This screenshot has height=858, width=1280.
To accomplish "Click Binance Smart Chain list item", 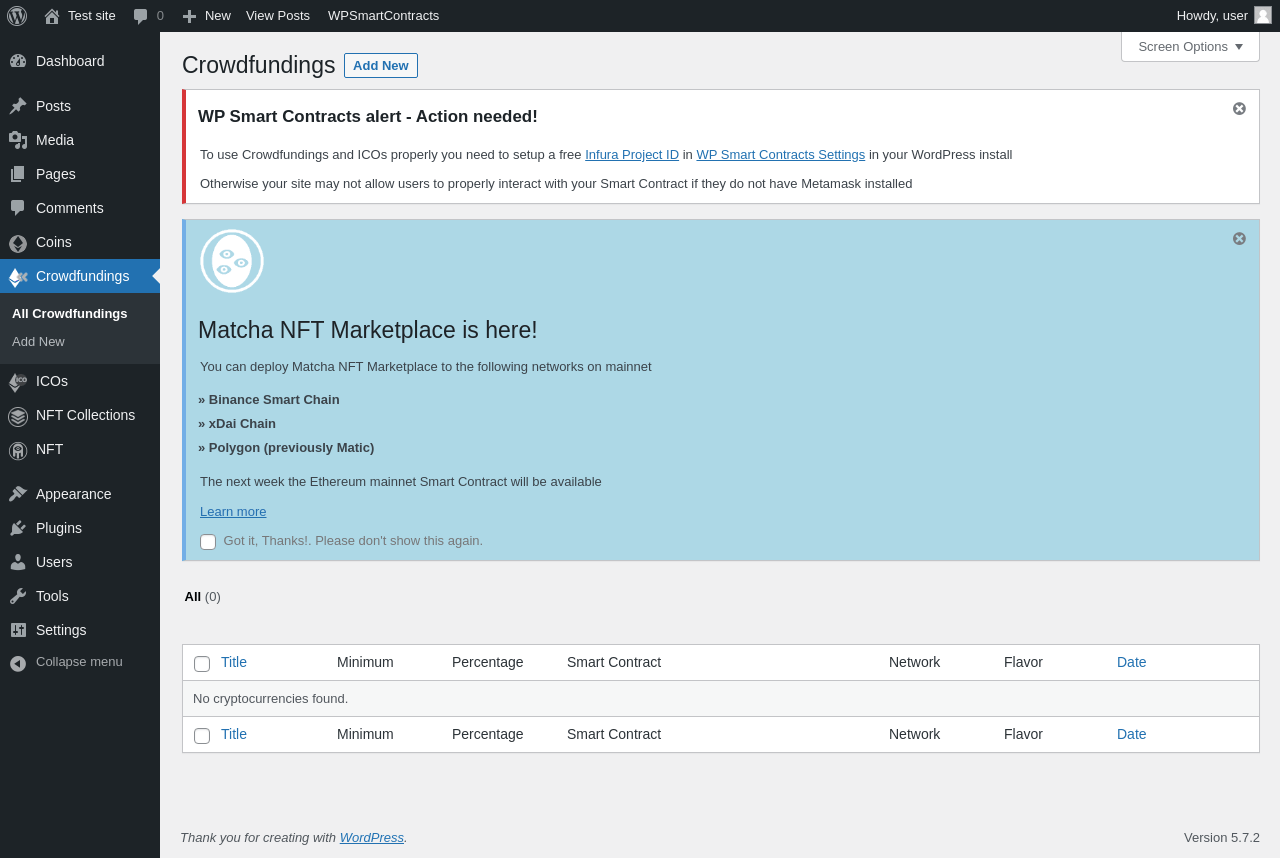I will point(269,400).
